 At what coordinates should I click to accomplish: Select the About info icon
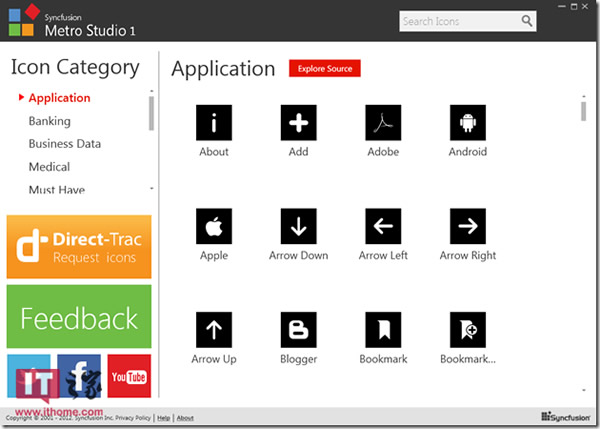pos(213,123)
